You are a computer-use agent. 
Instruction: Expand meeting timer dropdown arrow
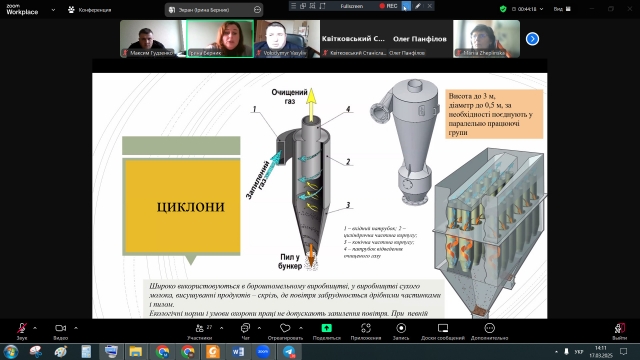542,9
